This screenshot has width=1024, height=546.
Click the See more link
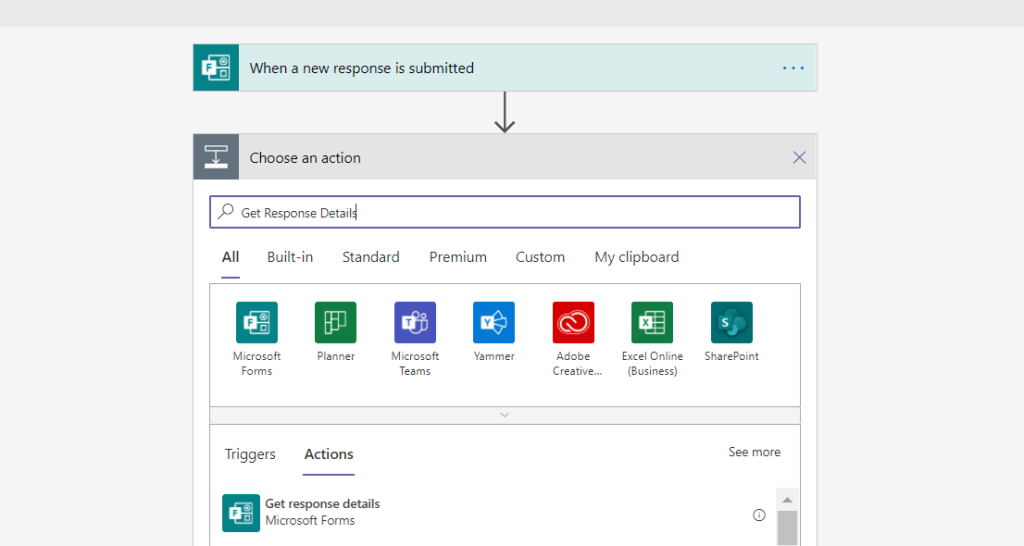click(754, 452)
